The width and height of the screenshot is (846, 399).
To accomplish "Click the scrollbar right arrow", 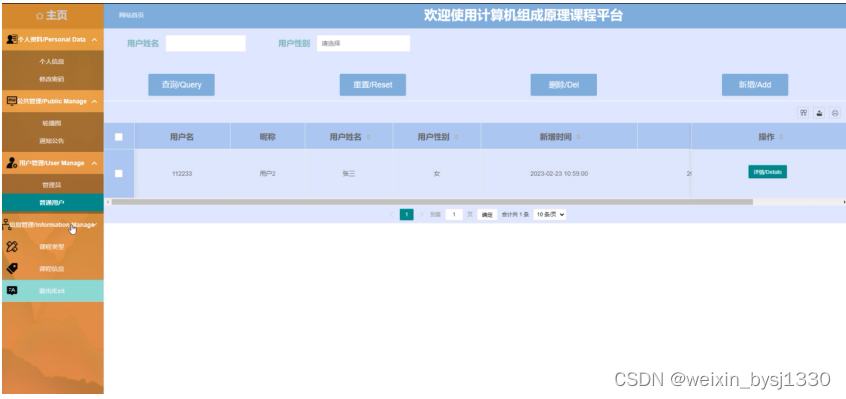I will 843,202.
